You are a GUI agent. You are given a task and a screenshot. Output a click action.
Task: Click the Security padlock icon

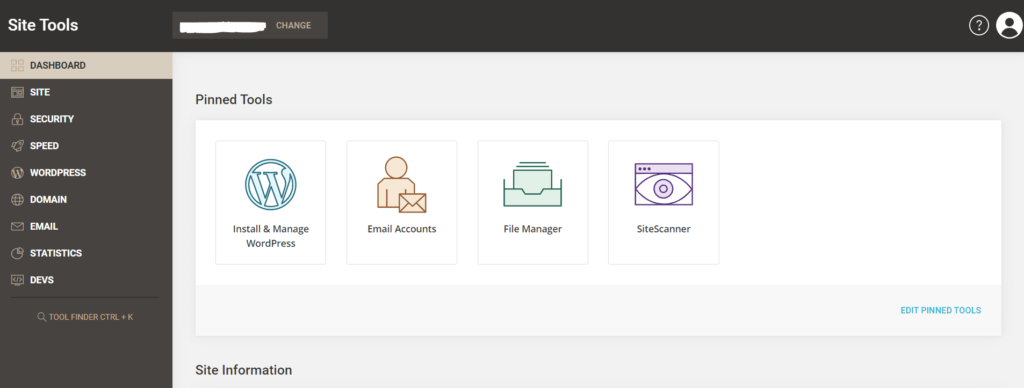click(x=18, y=119)
